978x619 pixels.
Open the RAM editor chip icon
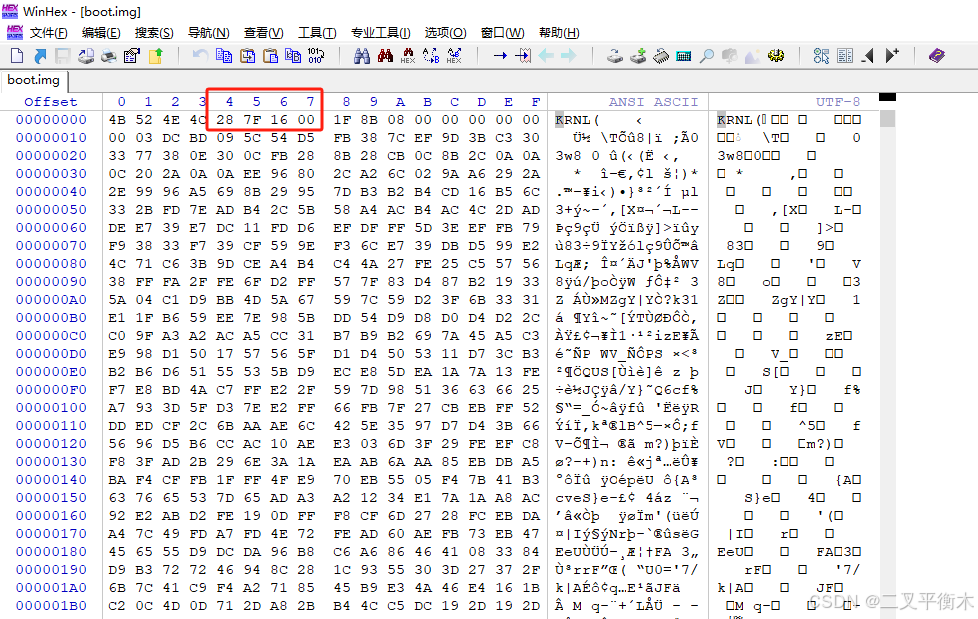661,56
